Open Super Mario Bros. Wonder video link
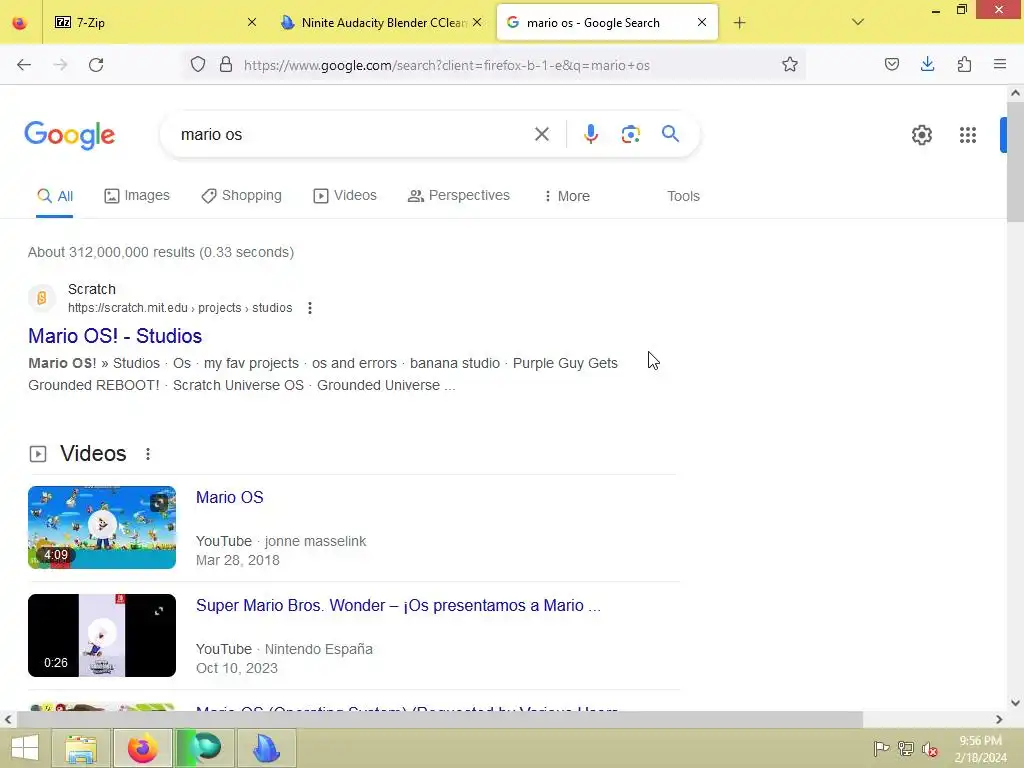 tap(398, 605)
